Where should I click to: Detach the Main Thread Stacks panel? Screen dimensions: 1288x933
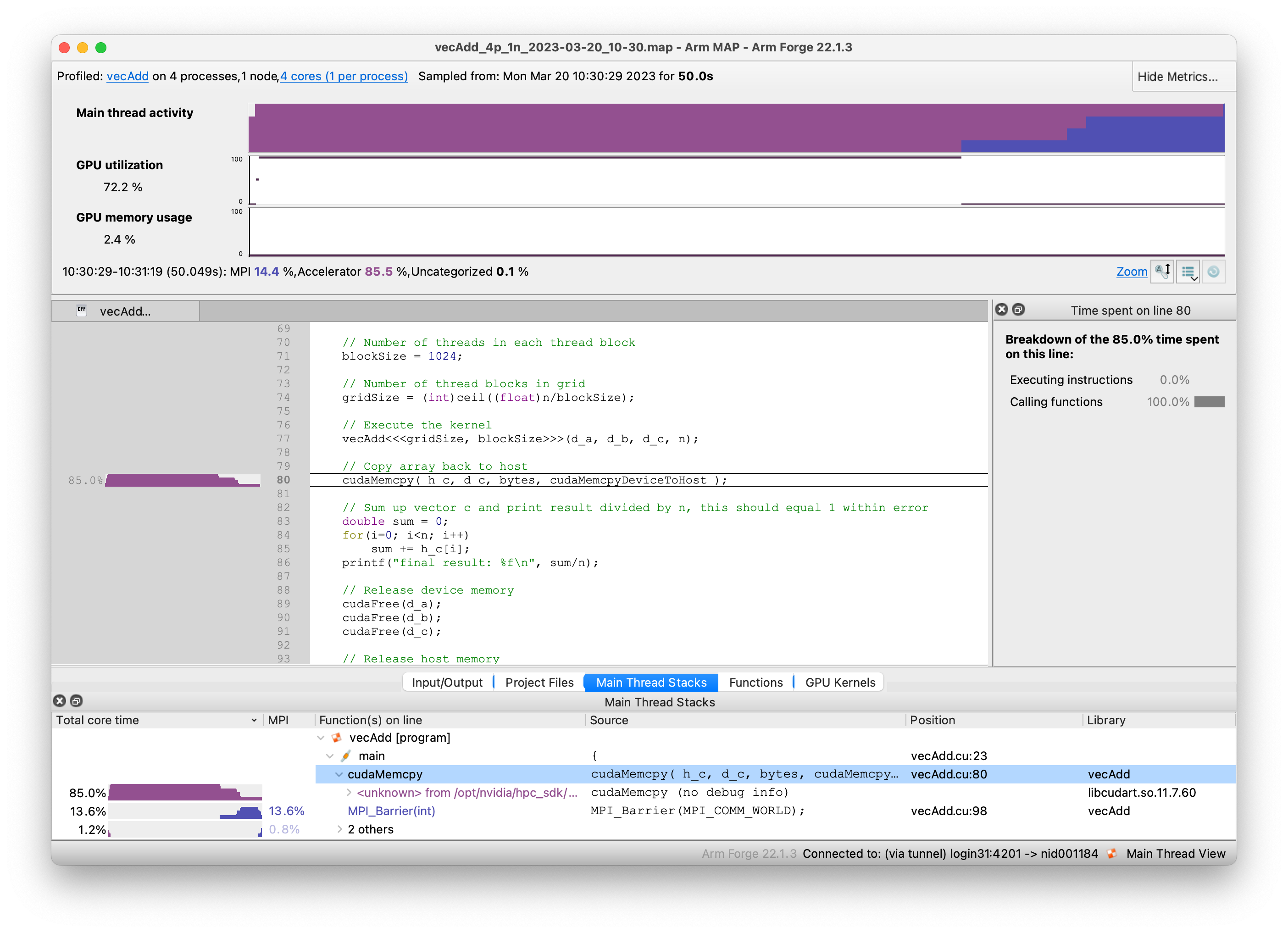pyautogui.click(x=77, y=701)
